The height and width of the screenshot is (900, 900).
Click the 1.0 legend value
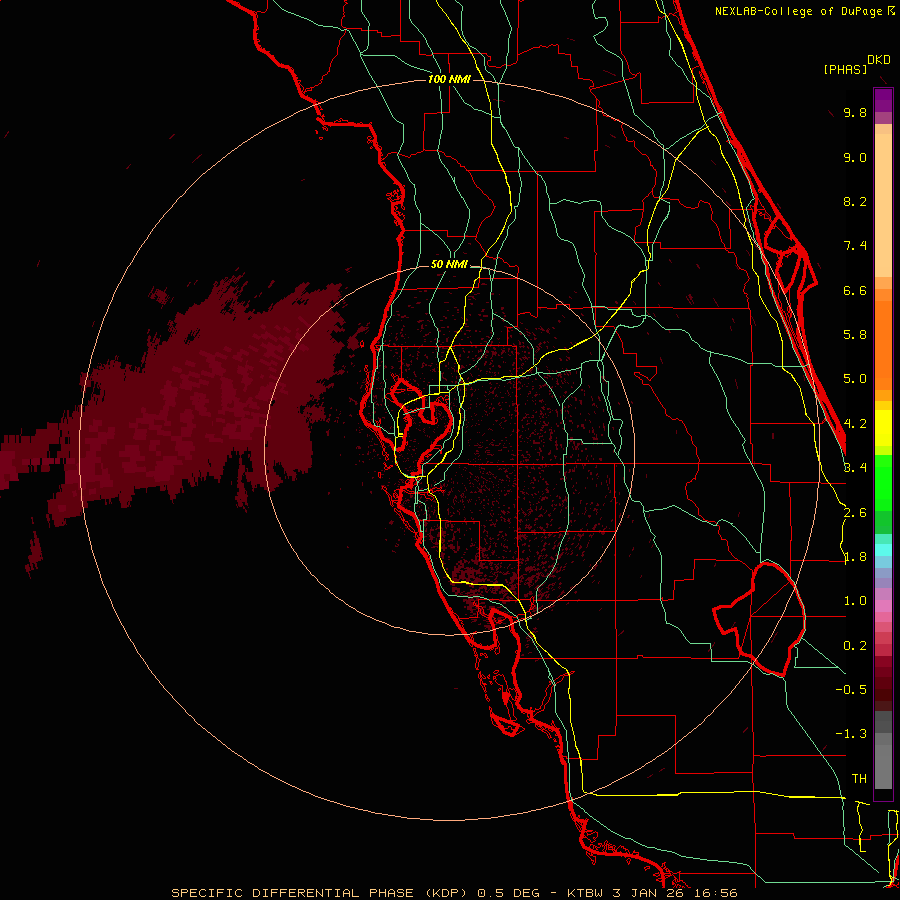pos(855,601)
